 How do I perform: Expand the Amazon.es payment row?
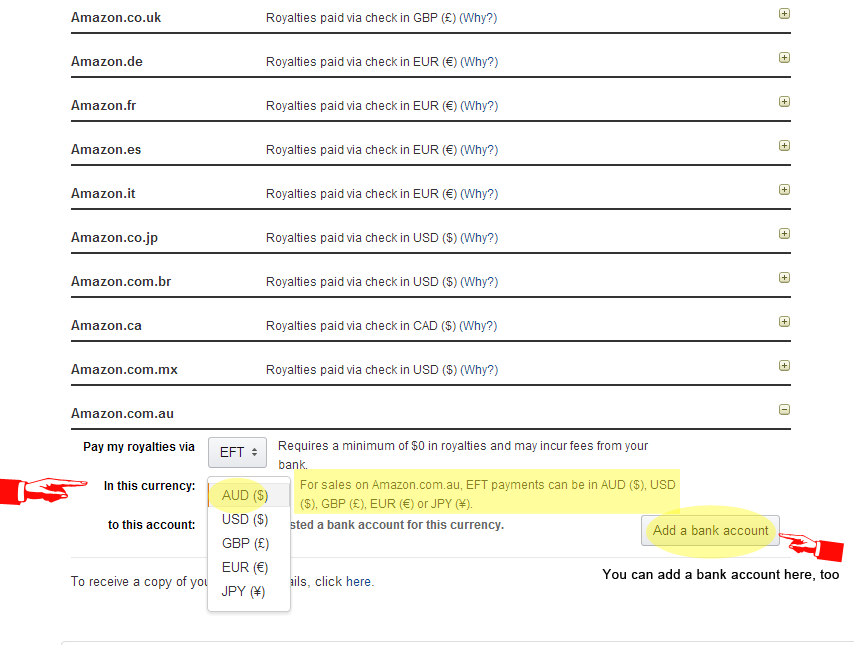[x=784, y=145]
